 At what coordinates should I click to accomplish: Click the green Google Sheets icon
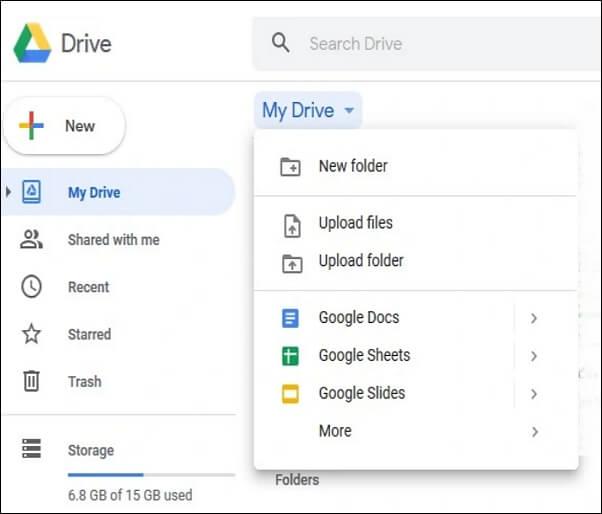(x=290, y=356)
